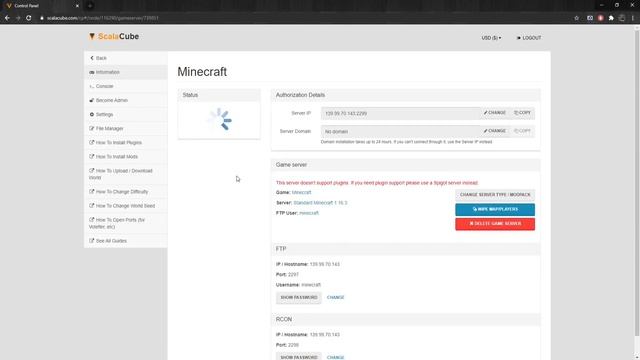
Task: Open the How To Change Difficulty guide
Action: pos(126,191)
